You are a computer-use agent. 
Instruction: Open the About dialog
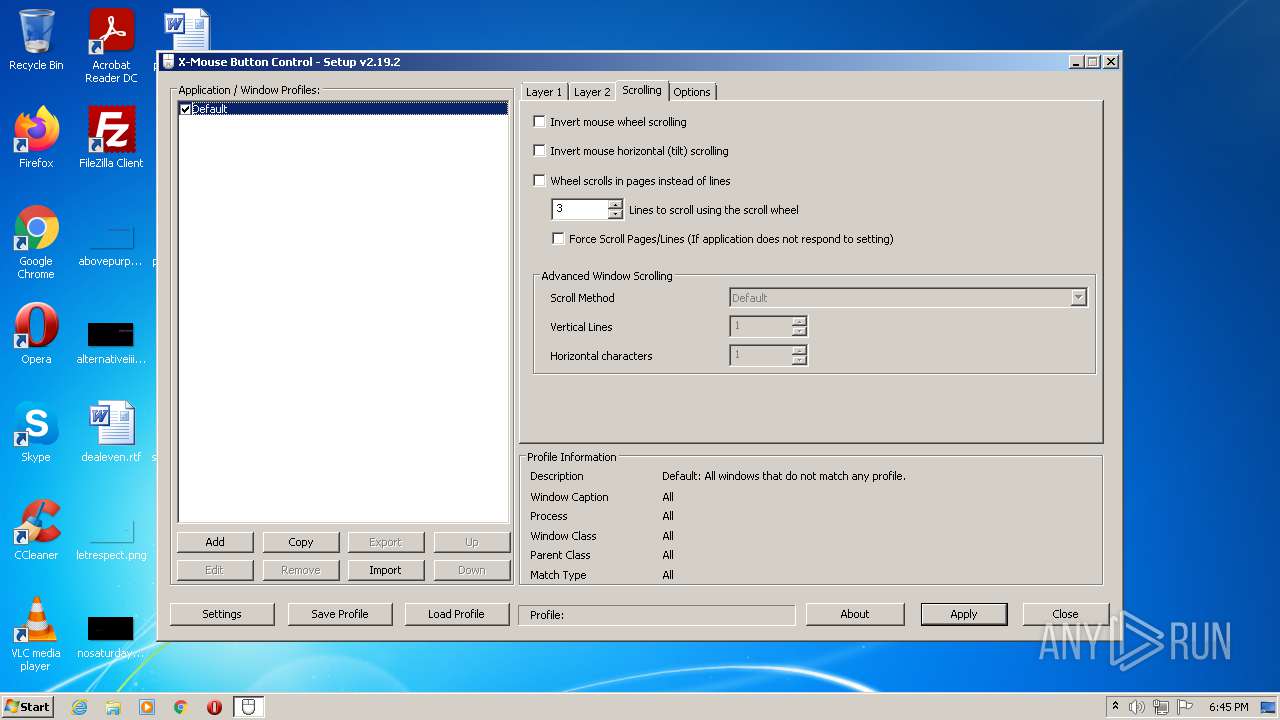tap(855, 614)
